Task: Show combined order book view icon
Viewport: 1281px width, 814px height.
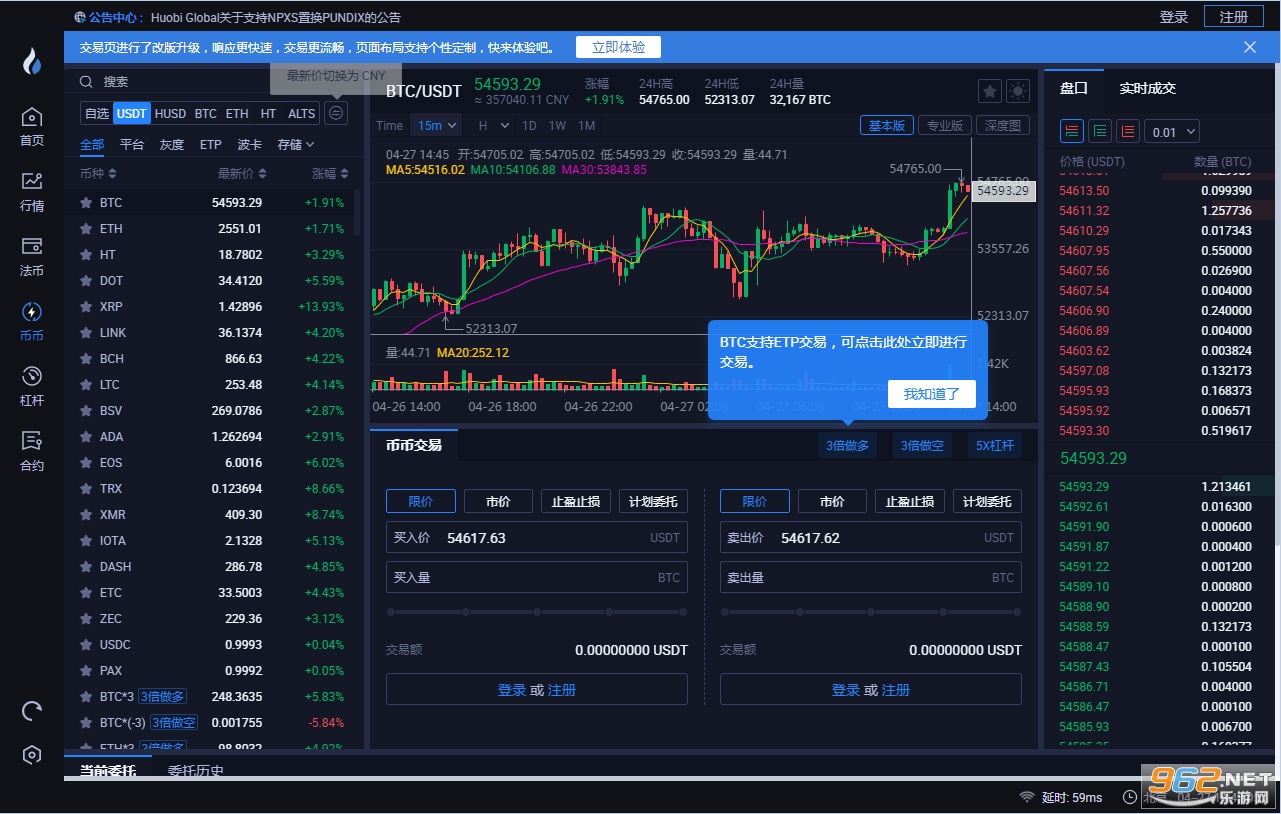Action: pos(1072,131)
